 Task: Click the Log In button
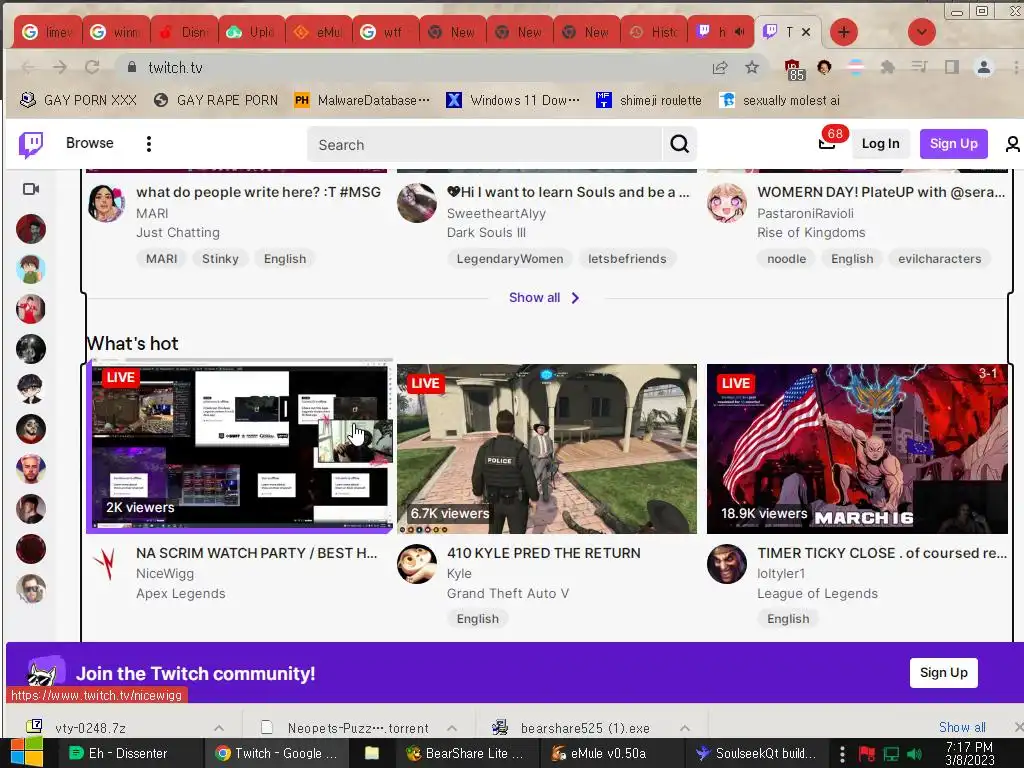pos(880,144)
